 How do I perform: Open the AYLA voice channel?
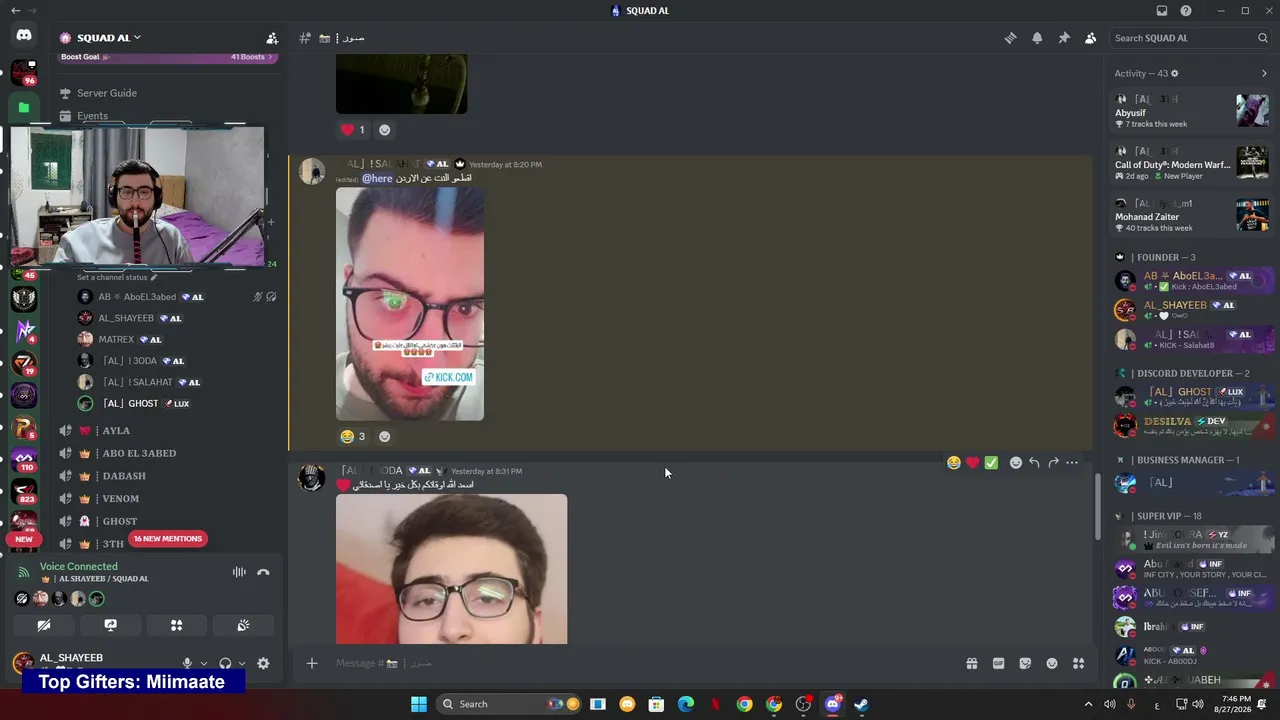coord(116,431)
